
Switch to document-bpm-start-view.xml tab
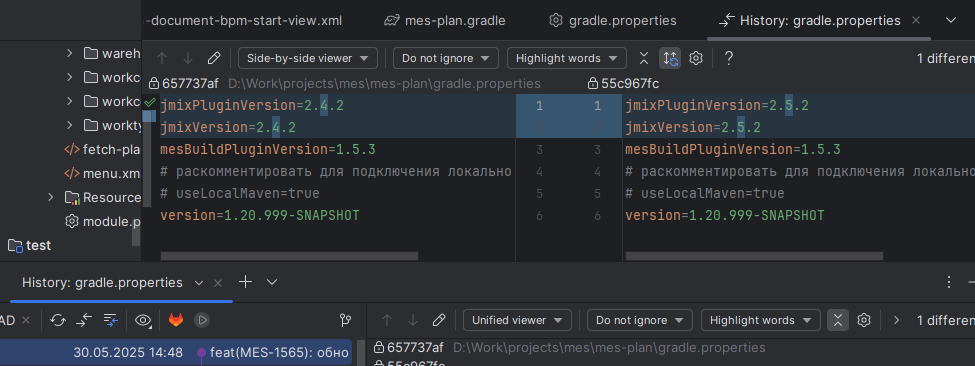[244, 21]
